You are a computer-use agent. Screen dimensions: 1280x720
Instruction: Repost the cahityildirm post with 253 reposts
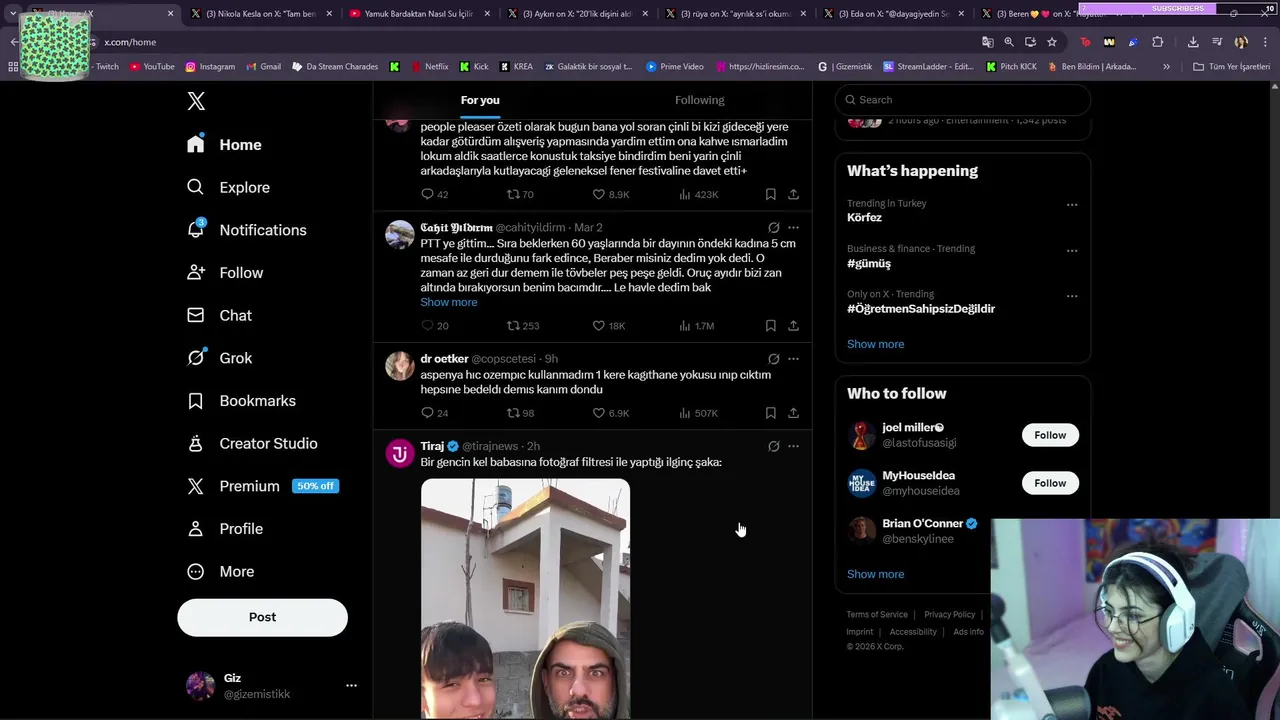pos(523,326)
